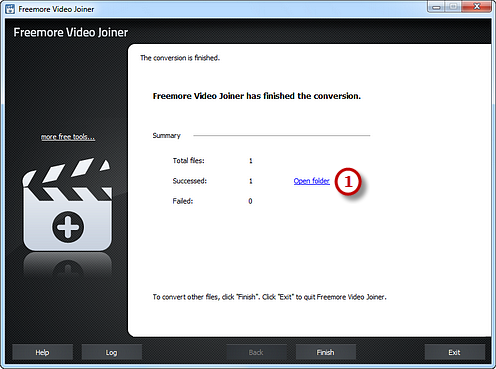Click 'The conversion is finished.' status text
The image size is (496, 369).
click(x=180, y=58)
